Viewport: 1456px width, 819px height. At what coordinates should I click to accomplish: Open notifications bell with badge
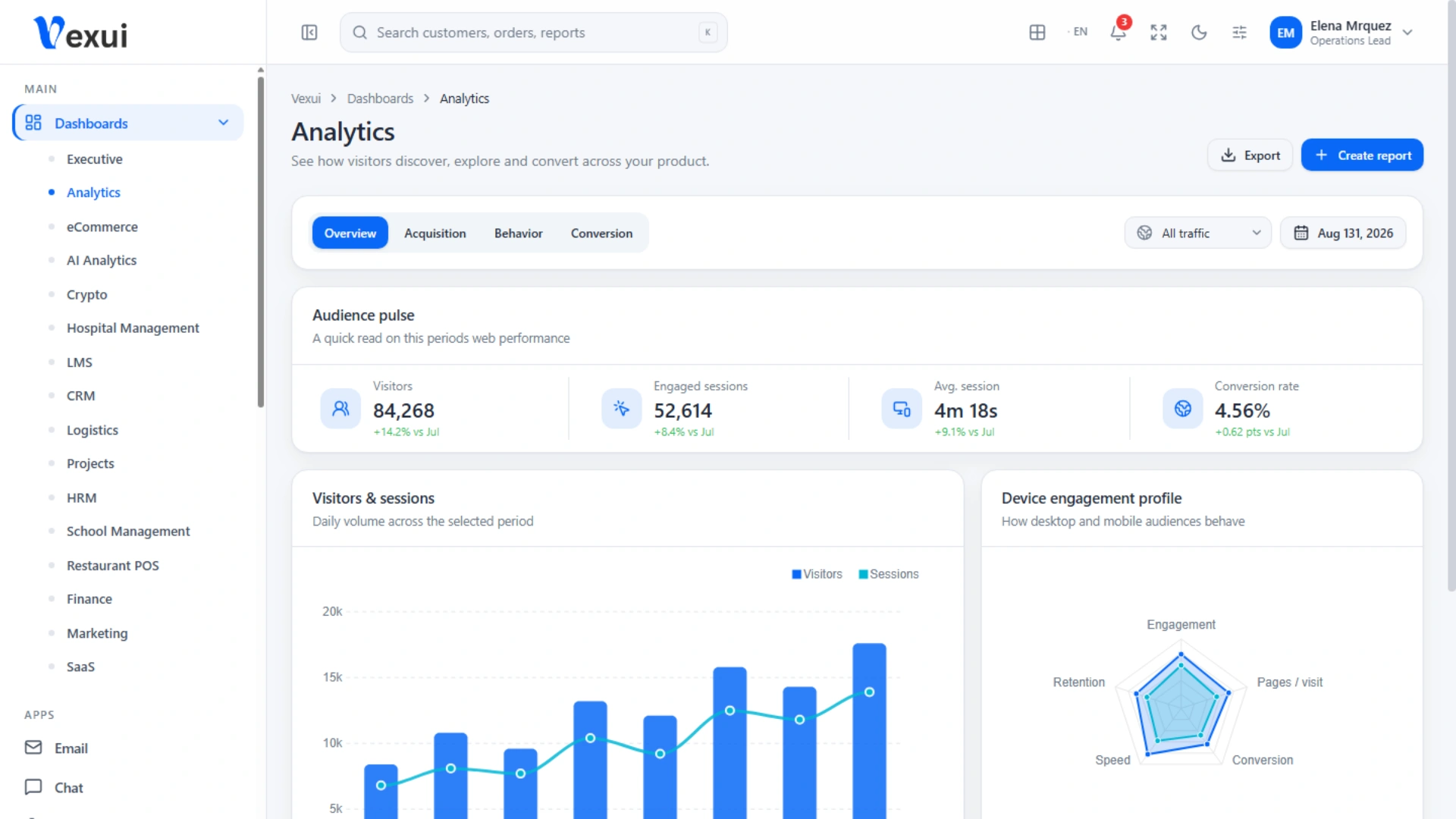click(x=1119, y=32)
